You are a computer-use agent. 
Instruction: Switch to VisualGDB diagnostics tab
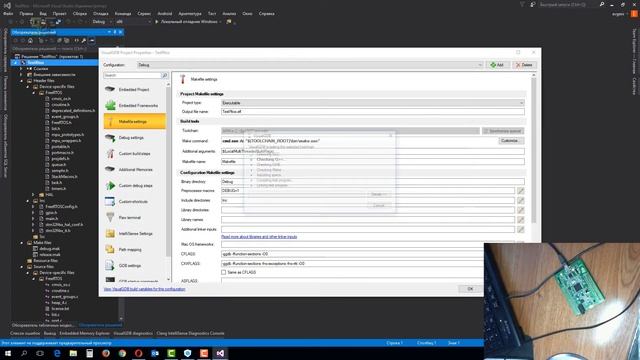click(133, 333)
